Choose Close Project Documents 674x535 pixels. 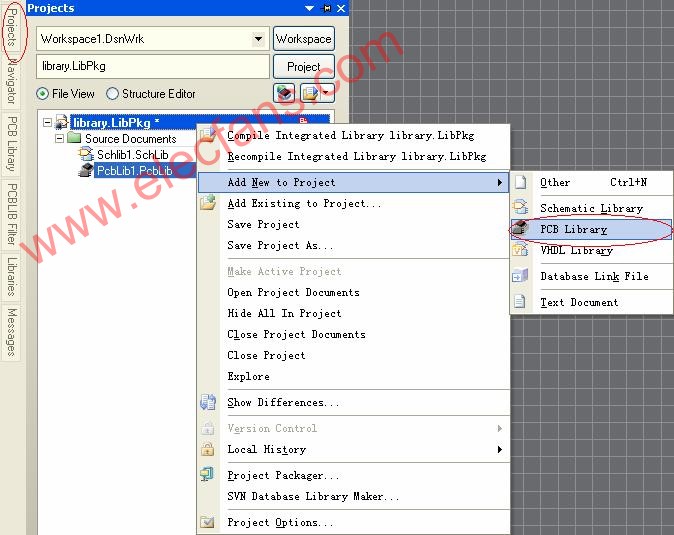click(353, 334)
